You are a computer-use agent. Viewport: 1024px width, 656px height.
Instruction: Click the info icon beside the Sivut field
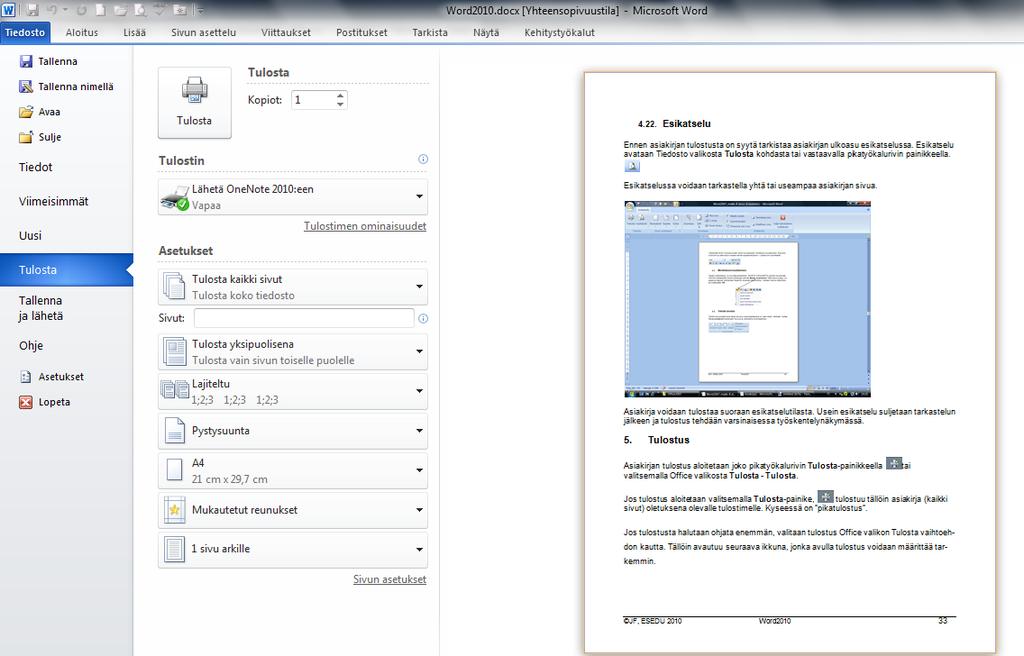click(423, 318)
